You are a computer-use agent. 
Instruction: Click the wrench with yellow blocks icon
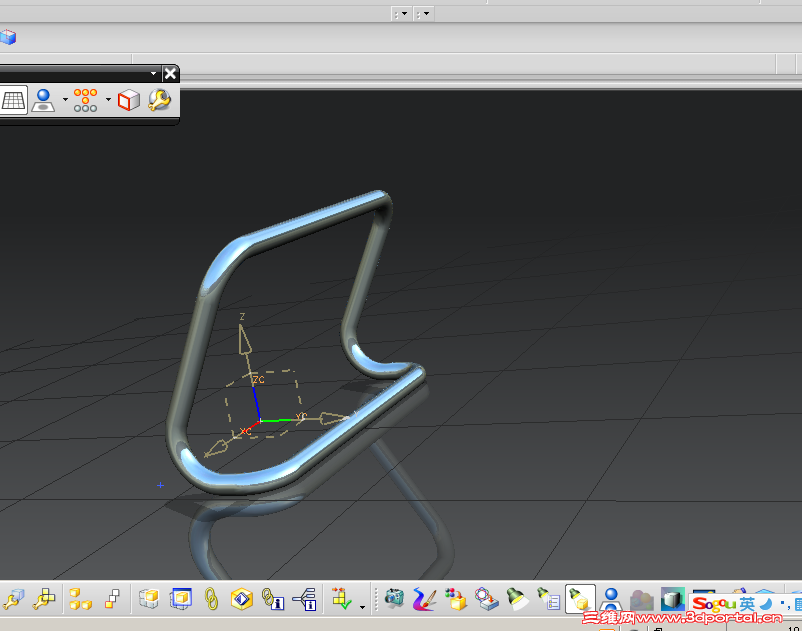tap(44, 599)
